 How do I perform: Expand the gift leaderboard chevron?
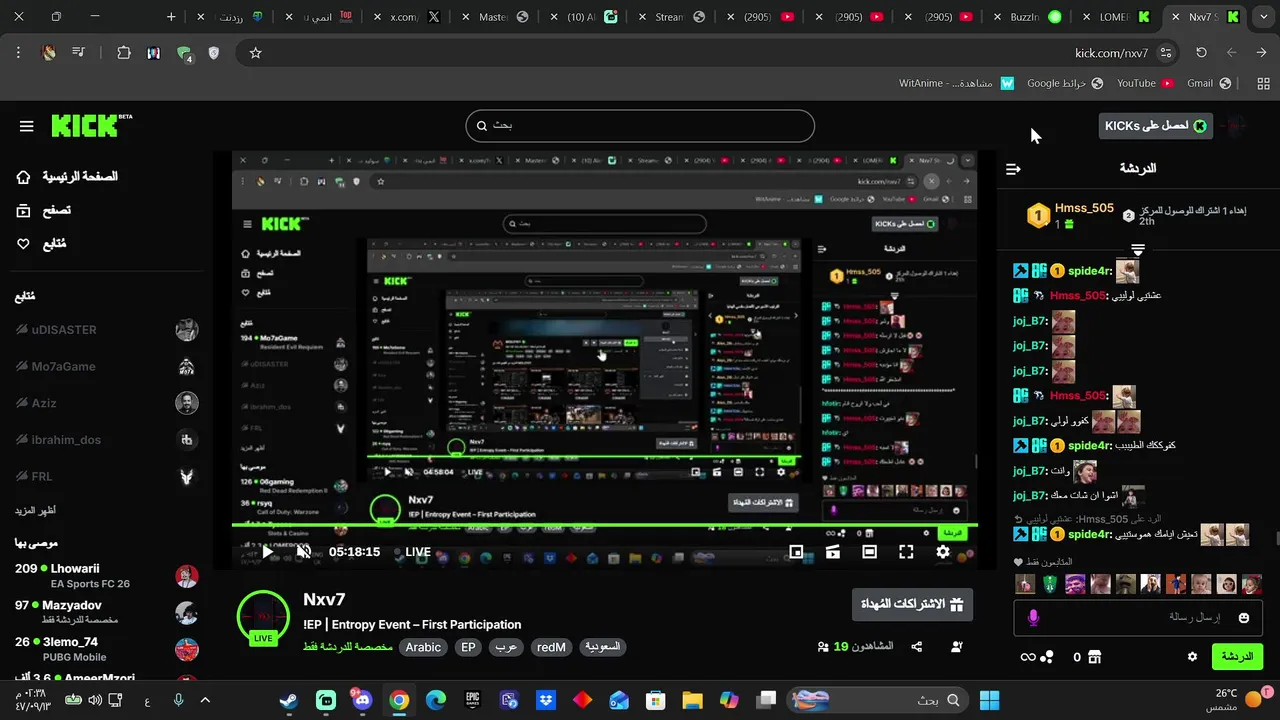coord(1138,248)
